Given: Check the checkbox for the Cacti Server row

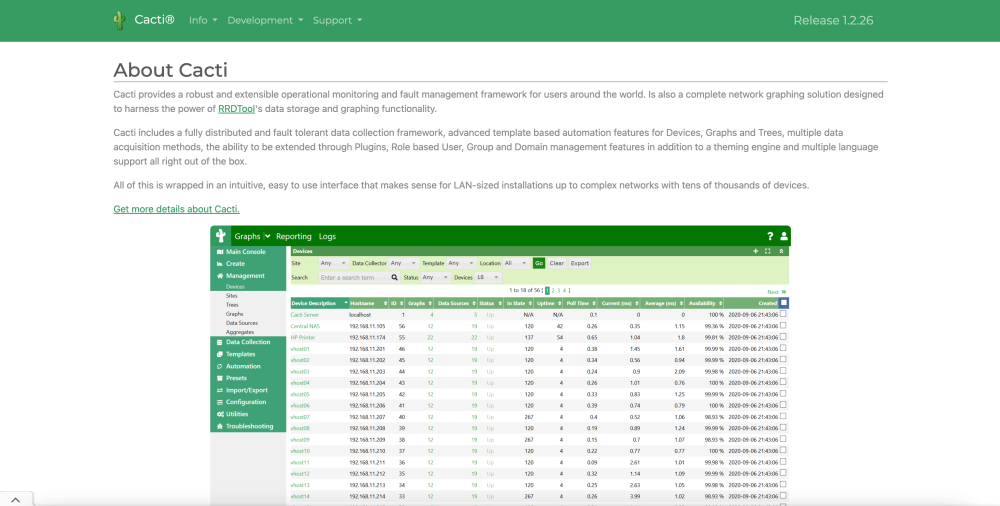Looking at the screenshot, I should tap(783, 314).
